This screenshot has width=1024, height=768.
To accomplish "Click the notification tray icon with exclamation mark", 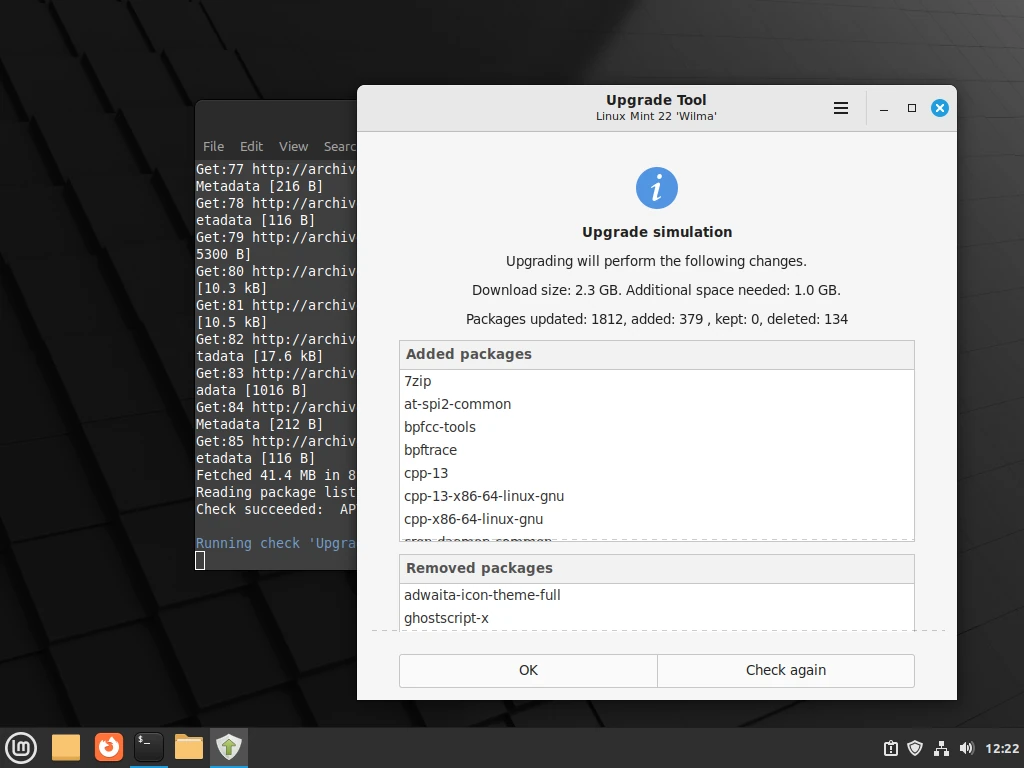I will (890, 748).
